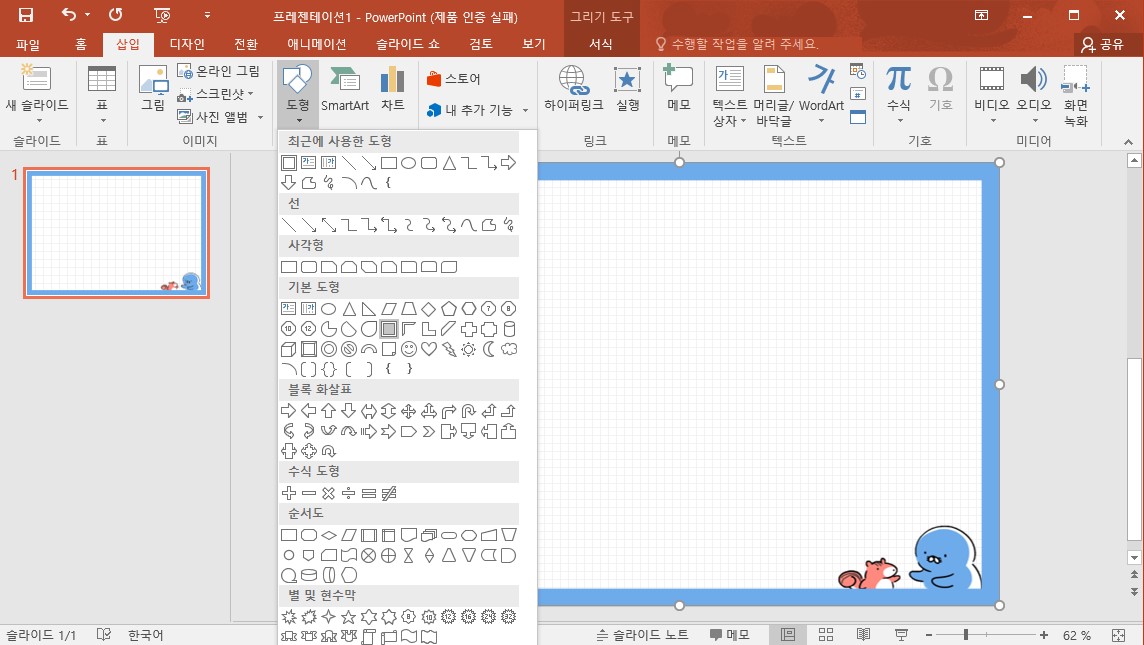Open the 스토어 add-in store

coord(453,79)
